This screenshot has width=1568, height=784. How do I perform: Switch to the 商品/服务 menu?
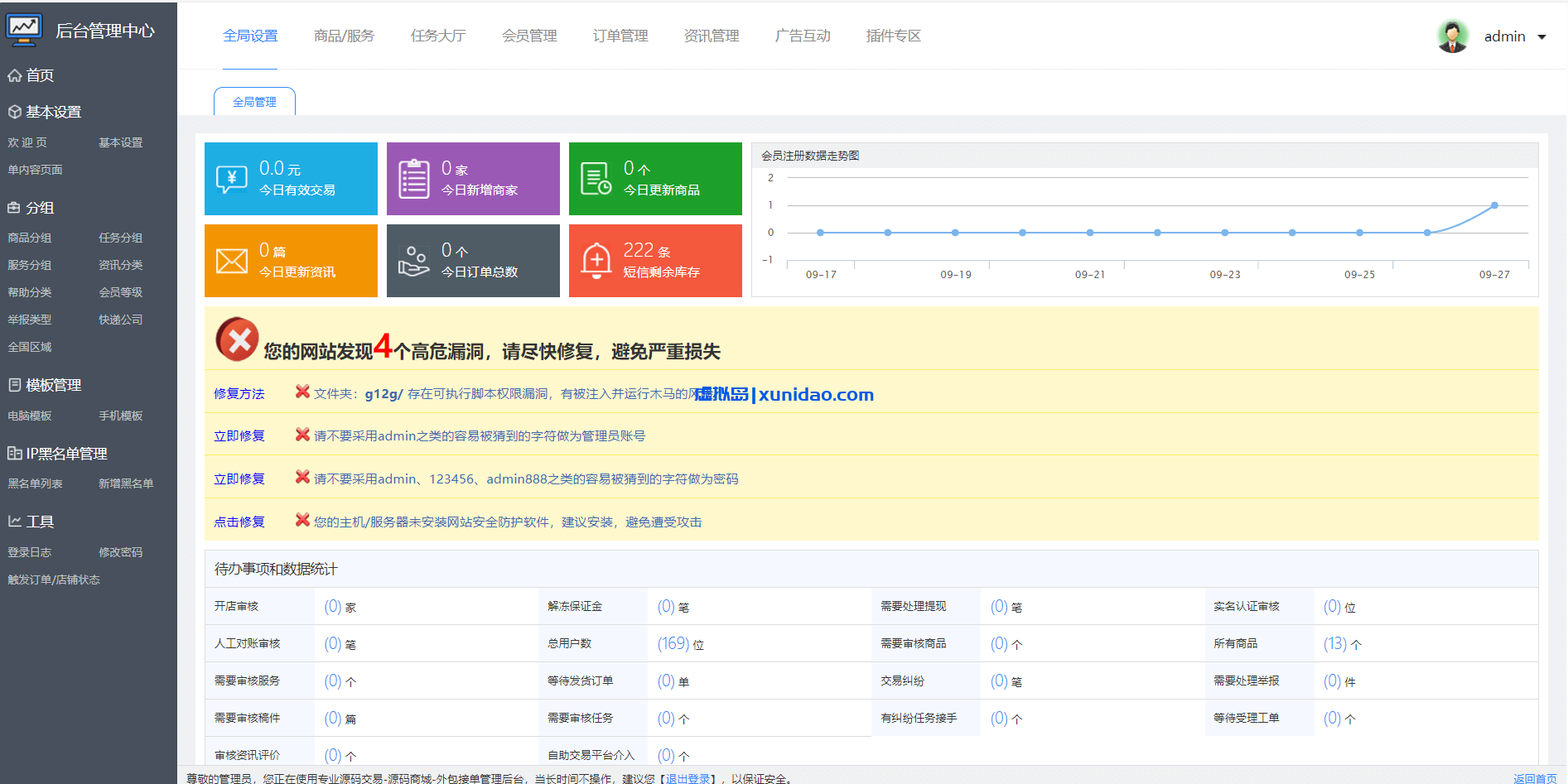click(345, 36)
